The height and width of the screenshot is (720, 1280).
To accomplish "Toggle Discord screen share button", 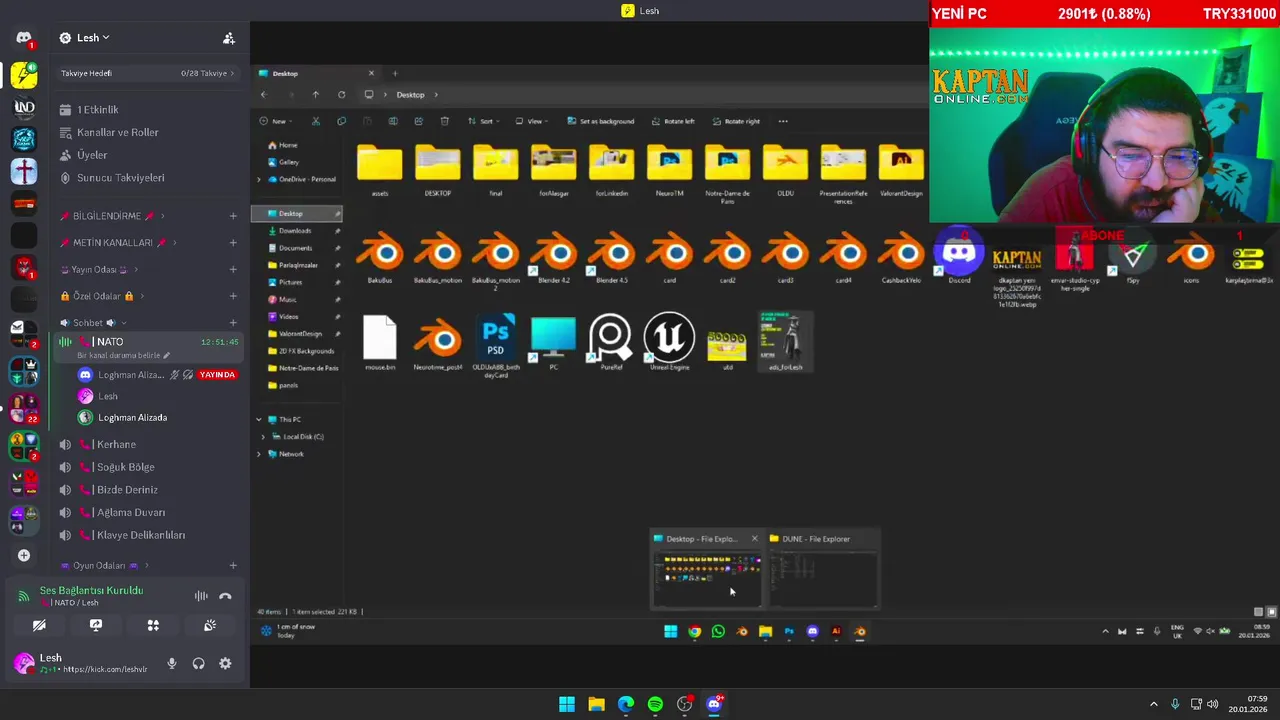I will [x=96, y=625].
